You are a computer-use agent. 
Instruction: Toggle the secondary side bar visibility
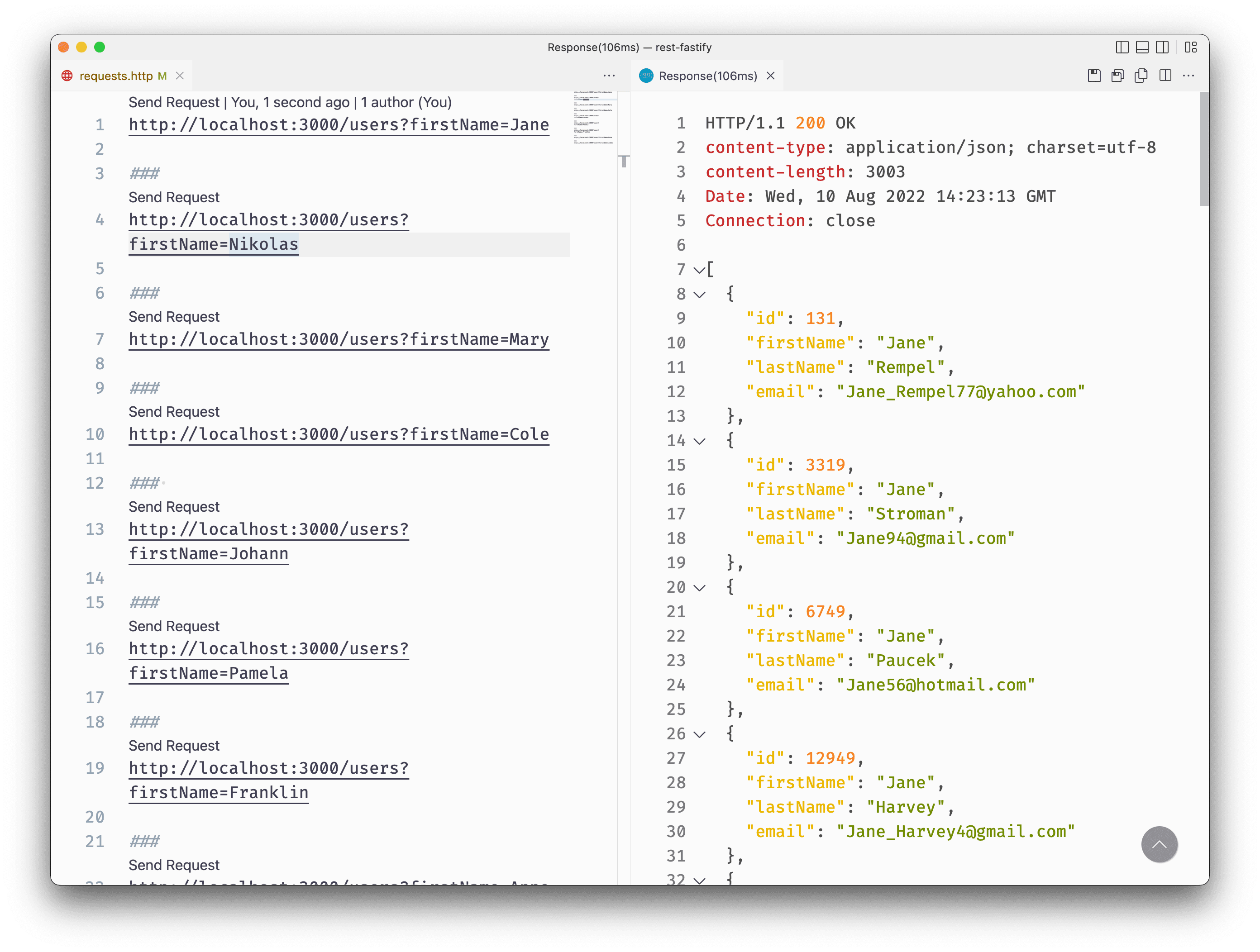1162,47
